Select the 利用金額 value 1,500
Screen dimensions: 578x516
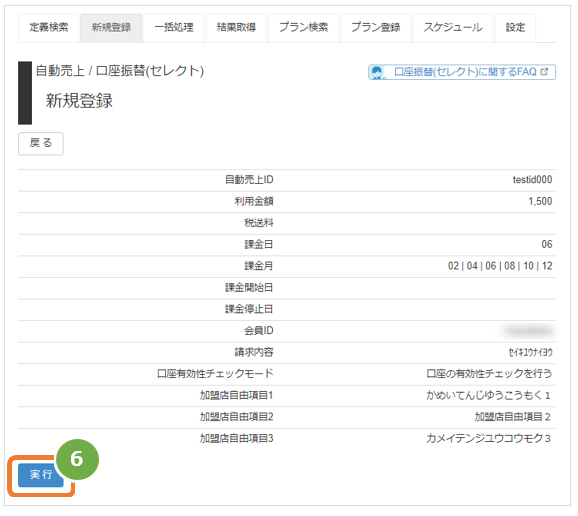(540, 202)
